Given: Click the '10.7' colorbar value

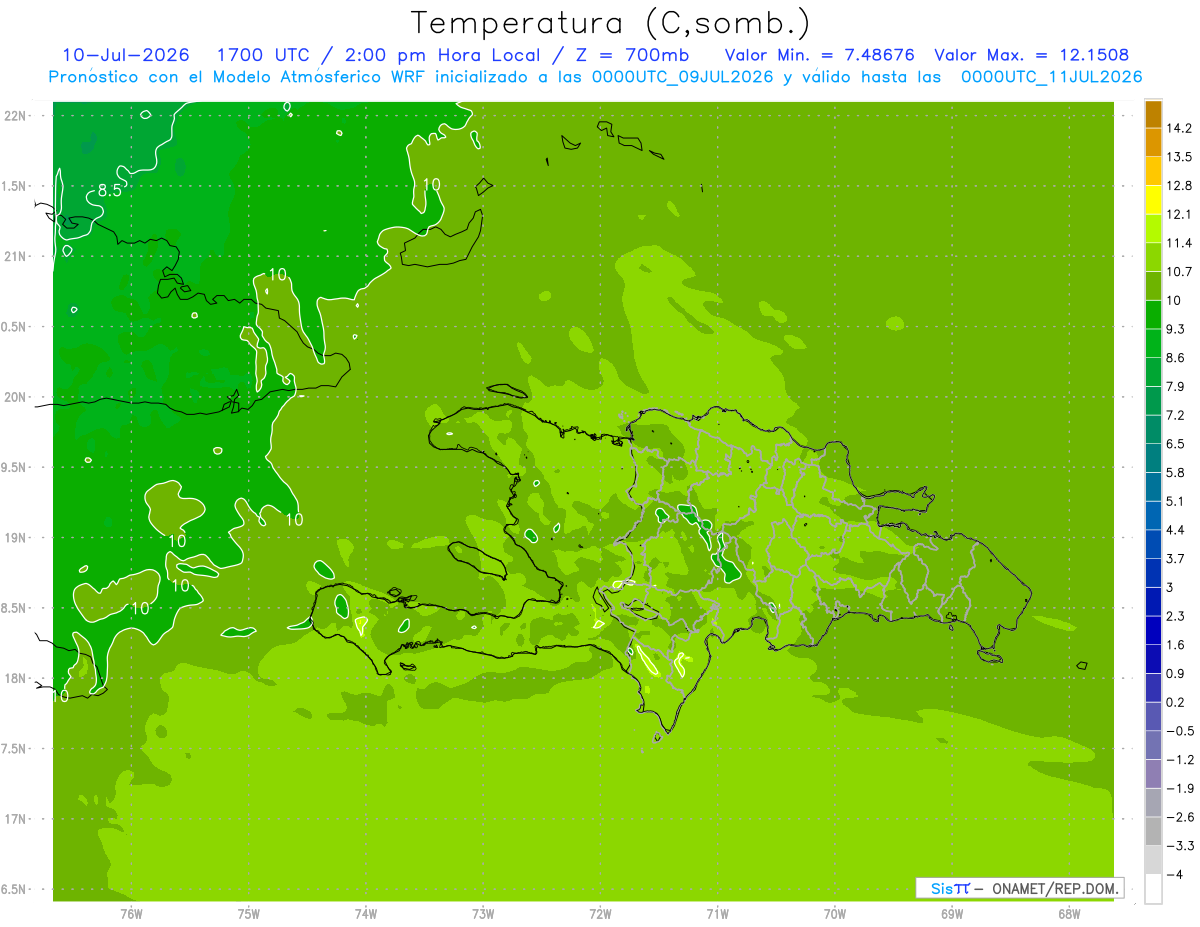Looking at the screenshot, I should pyautogui.click(x=1180, y=272).
